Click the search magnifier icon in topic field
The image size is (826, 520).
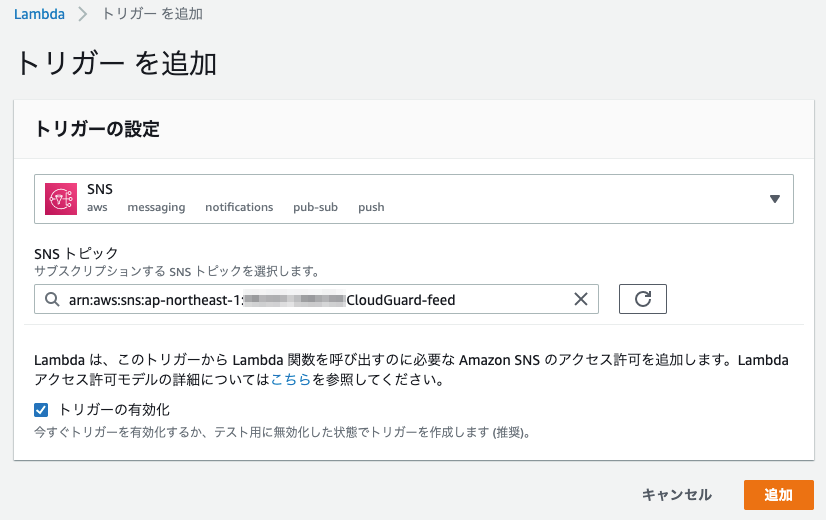pyautogui.click(x=52, y=299)
